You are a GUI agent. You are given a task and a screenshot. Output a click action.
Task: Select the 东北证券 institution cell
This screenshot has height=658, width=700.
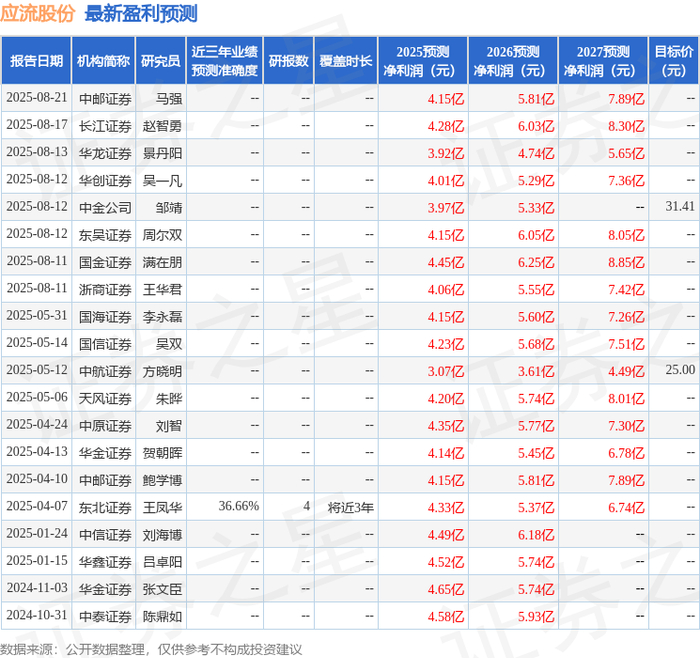click(105, 507)
